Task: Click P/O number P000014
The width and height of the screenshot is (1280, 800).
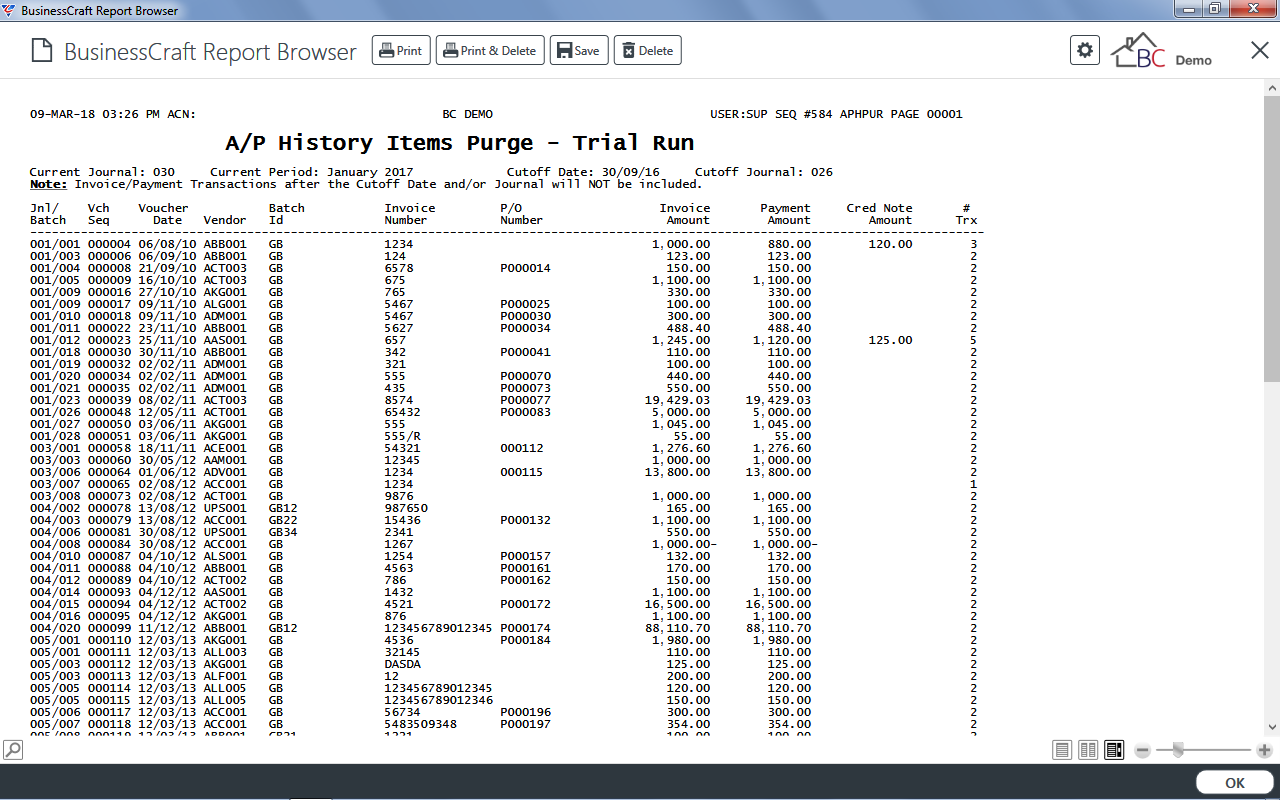Action: (526, 268)
